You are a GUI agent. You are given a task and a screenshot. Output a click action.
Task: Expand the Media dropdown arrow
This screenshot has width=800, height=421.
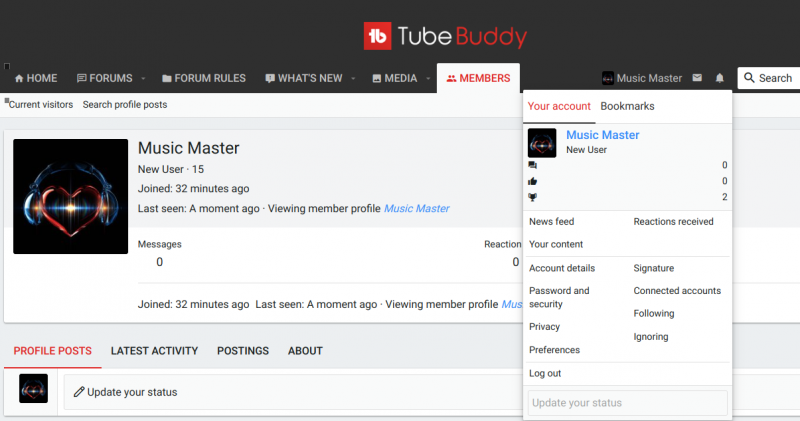[x=427, y=78]
